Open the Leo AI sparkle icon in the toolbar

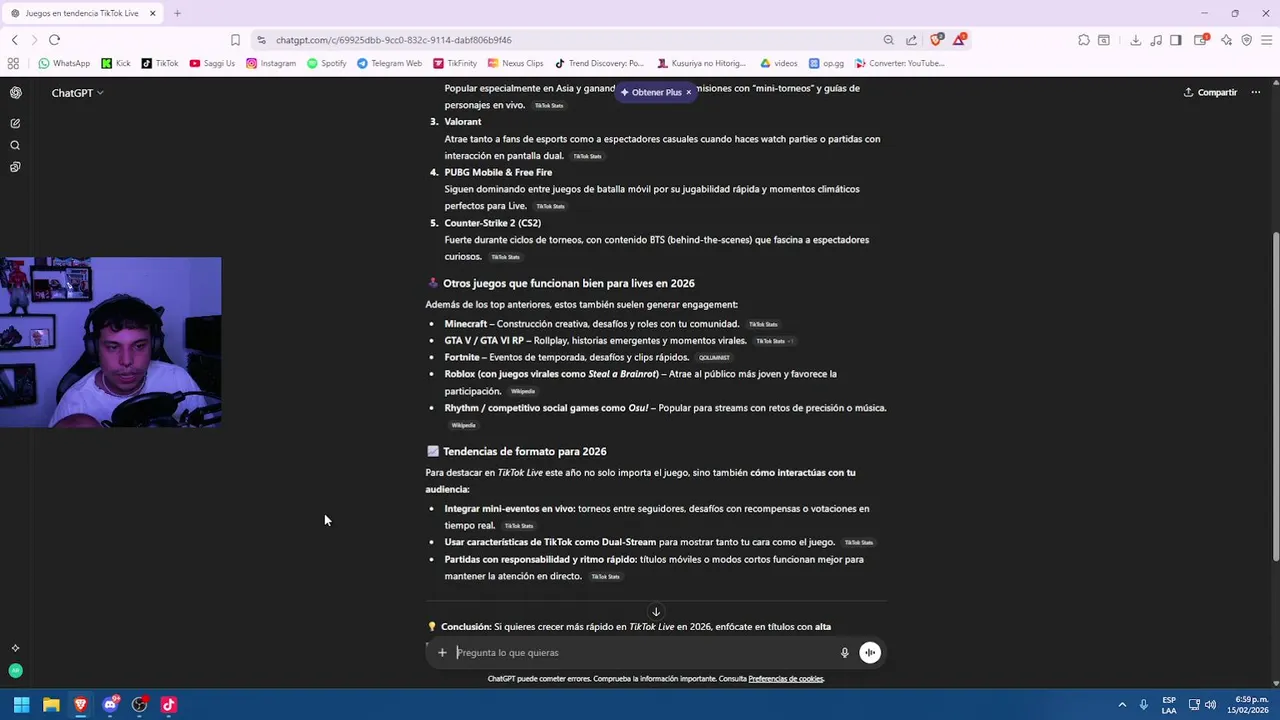click(1226, 40)
